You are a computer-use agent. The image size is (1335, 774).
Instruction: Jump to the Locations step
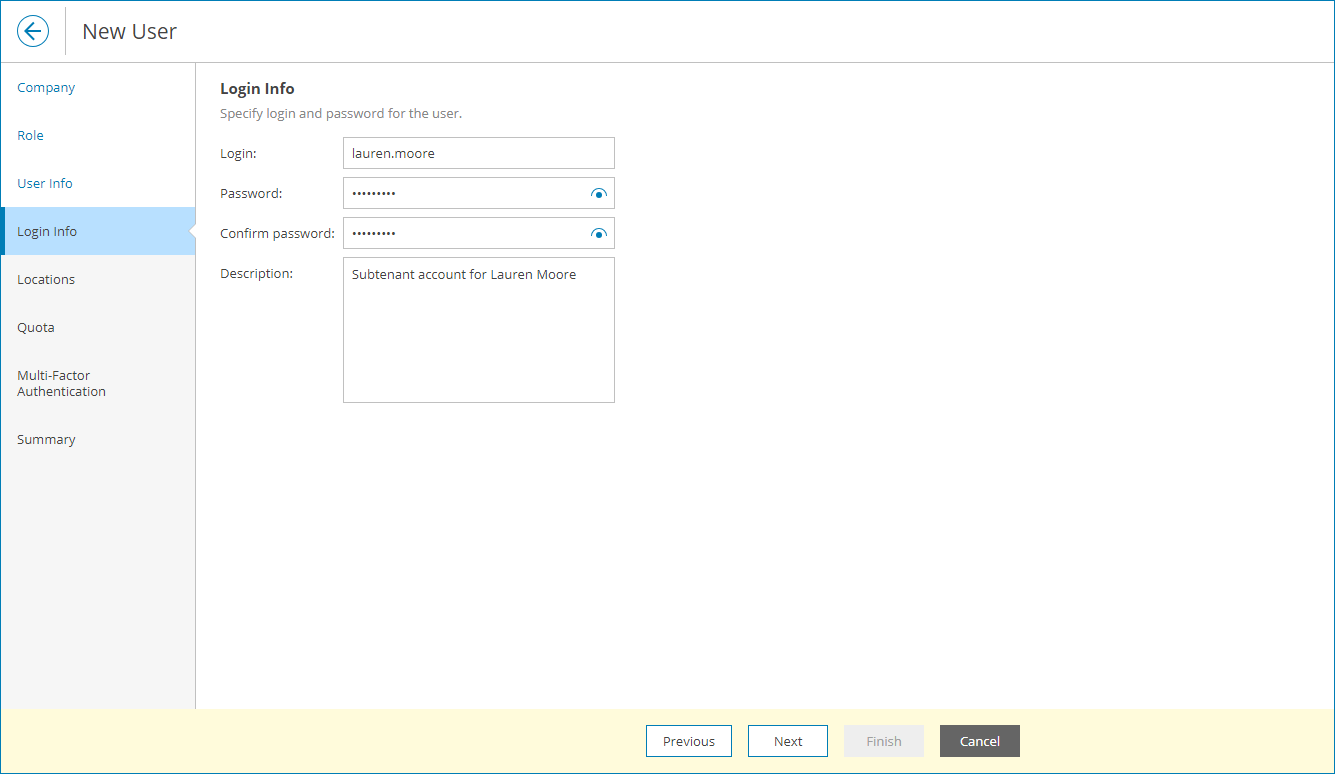point(45,279)
